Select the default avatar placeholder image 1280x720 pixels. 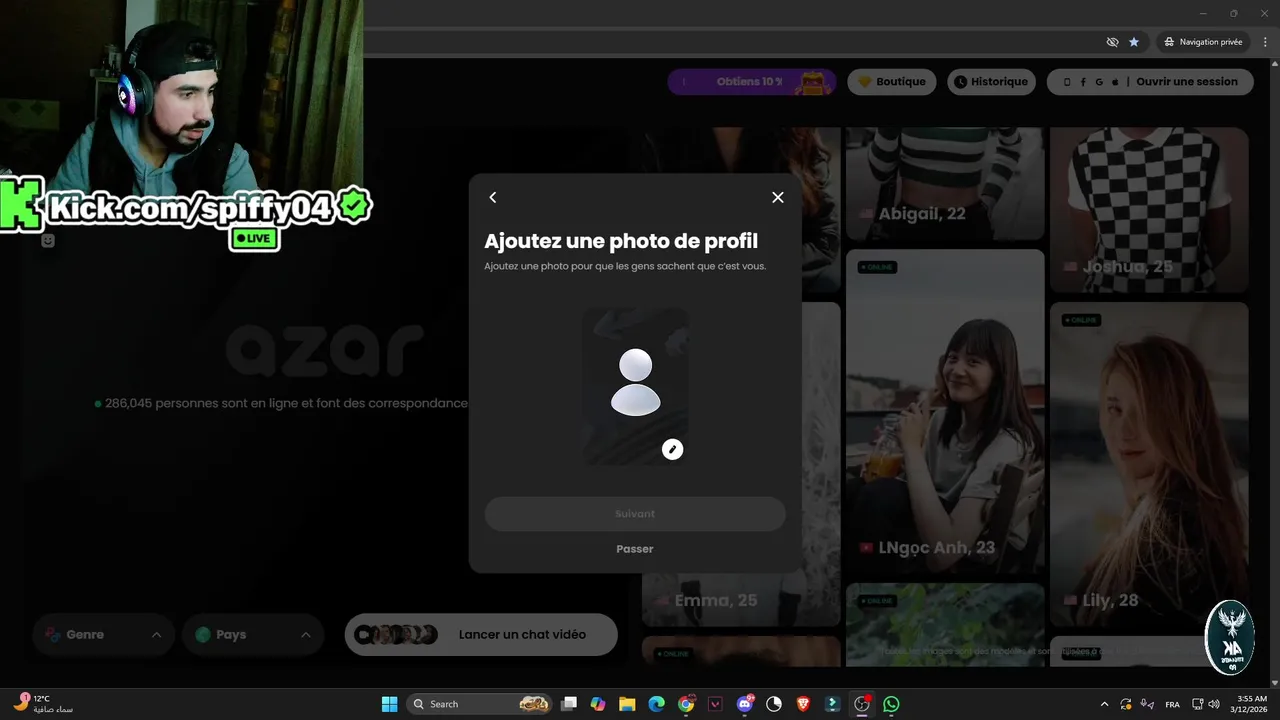coord(636,385)
